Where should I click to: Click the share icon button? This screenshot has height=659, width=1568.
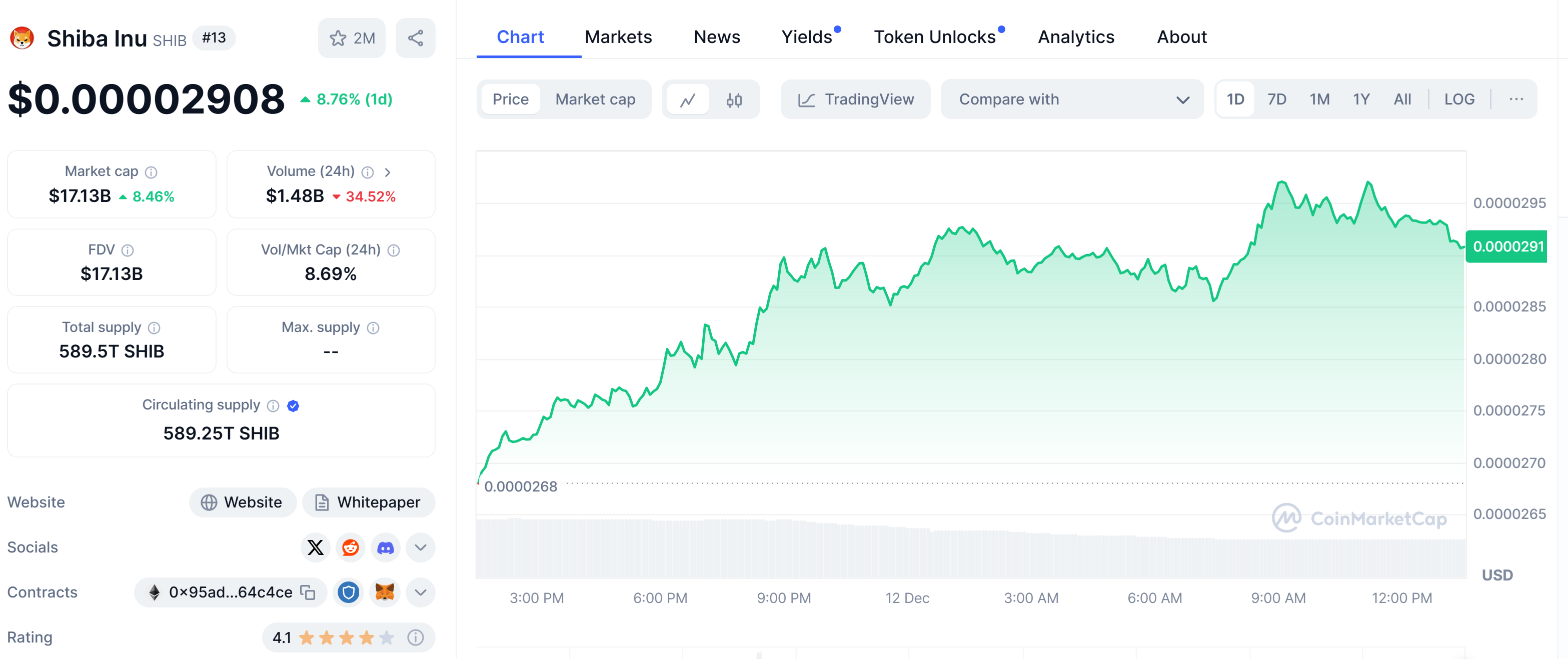point(415,38)
